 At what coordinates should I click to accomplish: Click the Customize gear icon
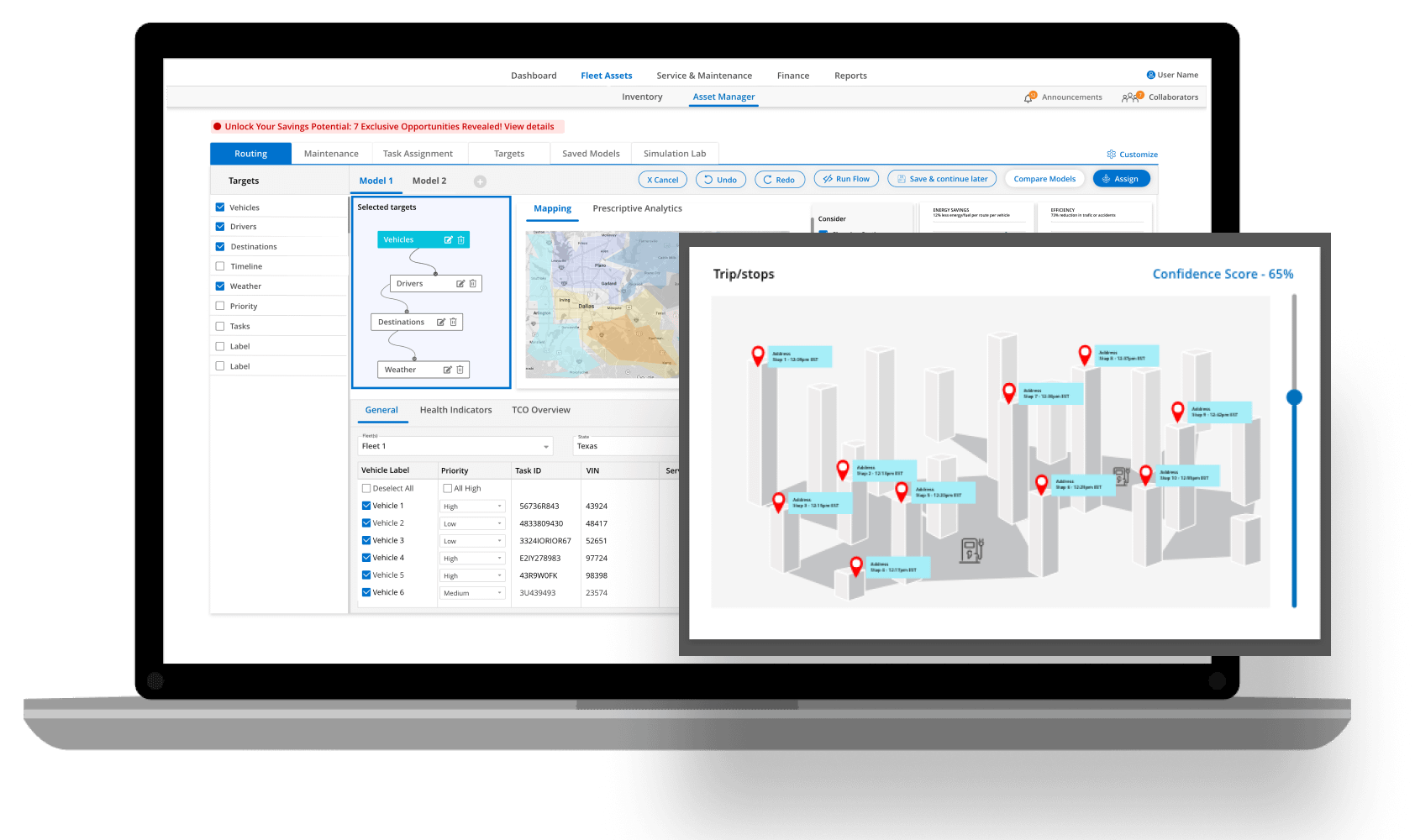(1111, 155)
